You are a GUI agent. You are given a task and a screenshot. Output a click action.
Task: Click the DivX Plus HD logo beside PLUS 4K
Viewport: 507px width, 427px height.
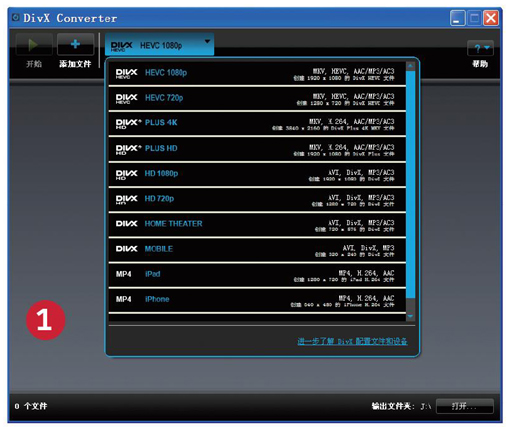tap(128, 124)
